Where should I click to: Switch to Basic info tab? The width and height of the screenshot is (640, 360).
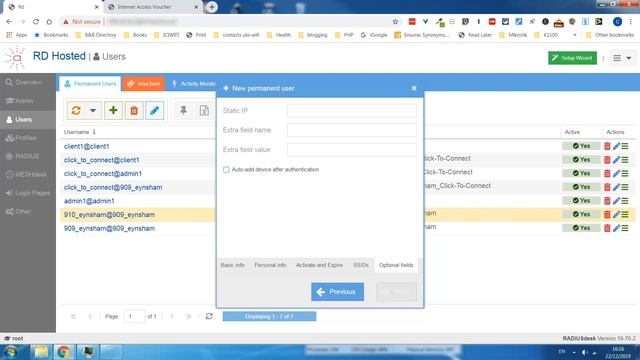pos(233,265)
